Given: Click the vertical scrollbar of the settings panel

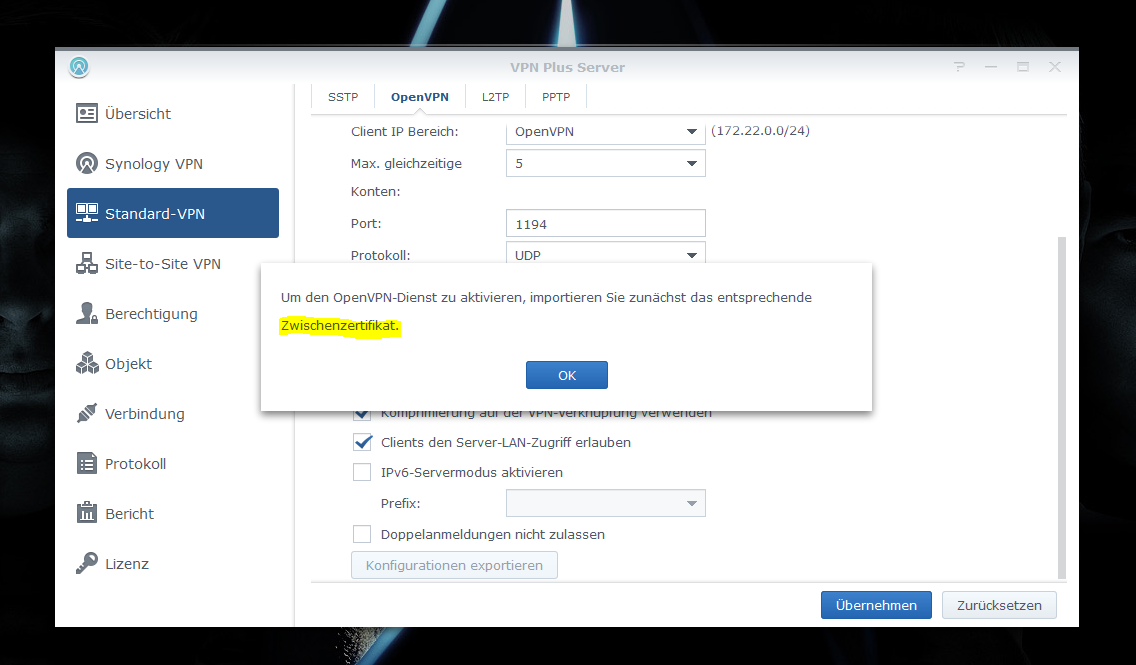Looking at the screenshot, I should pos(1061,406).
